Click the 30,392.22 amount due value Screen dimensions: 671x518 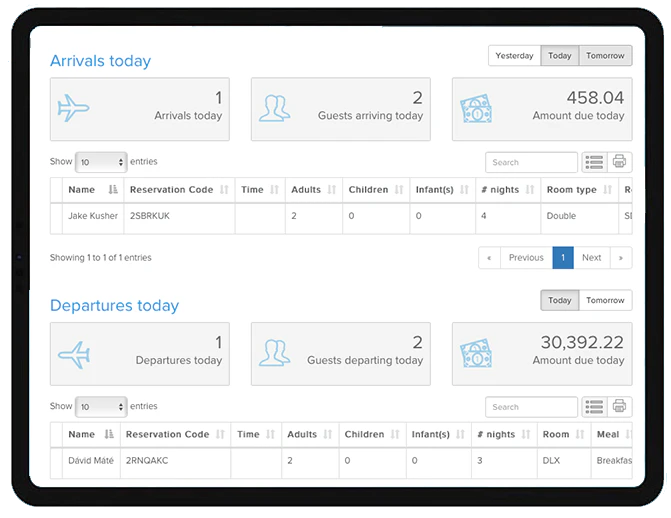582,342
